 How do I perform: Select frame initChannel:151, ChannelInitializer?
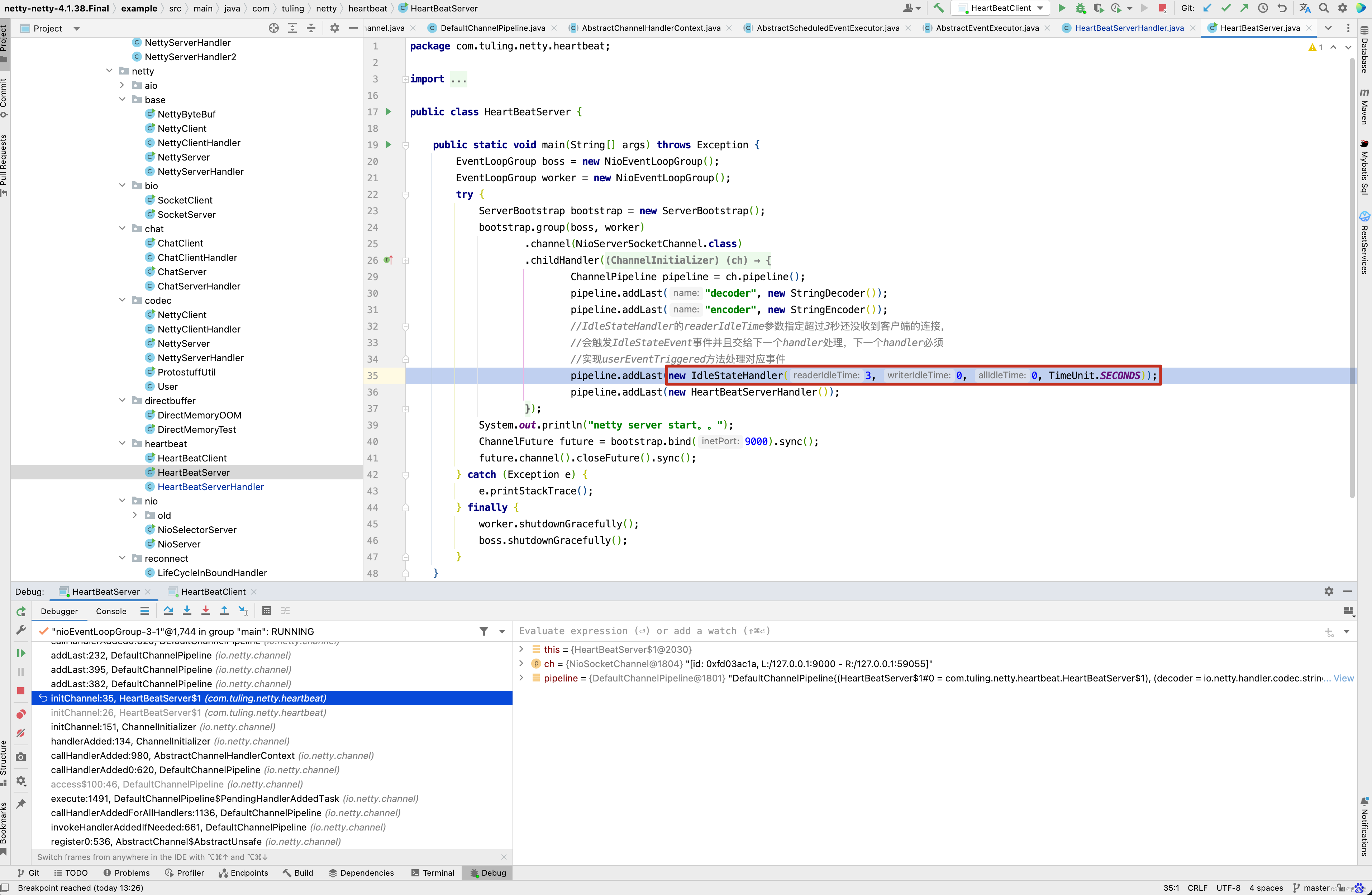click(163, 727)
